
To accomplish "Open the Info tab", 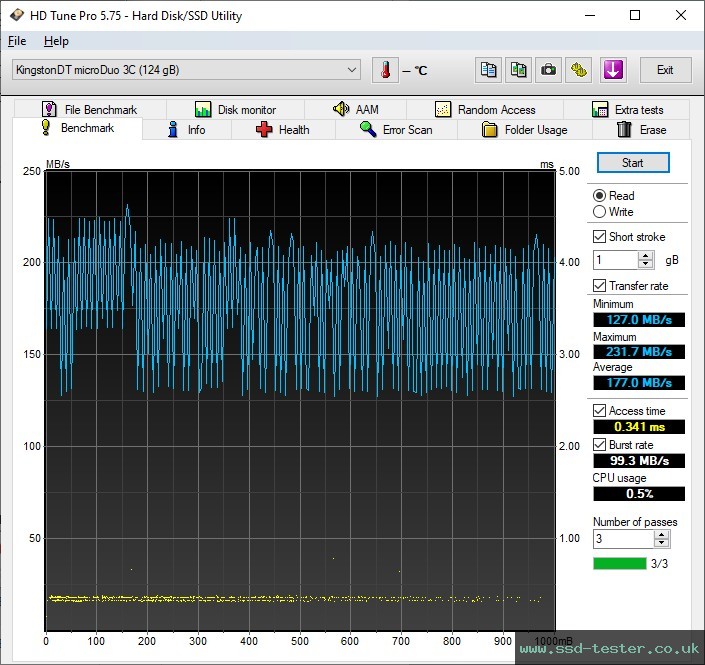I will tap(187, 130).
